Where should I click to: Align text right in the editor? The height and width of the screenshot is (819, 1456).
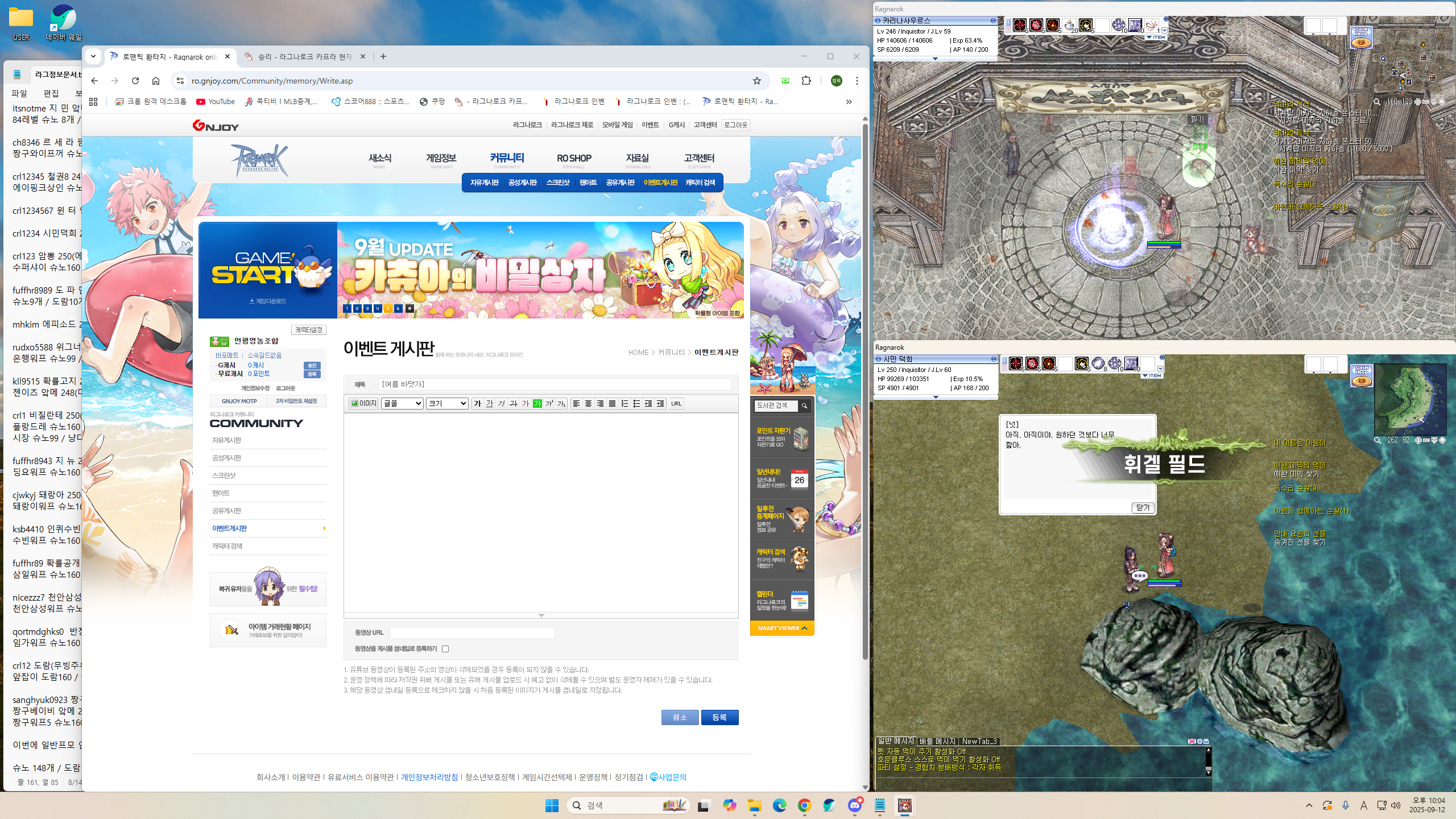point(600,403)
